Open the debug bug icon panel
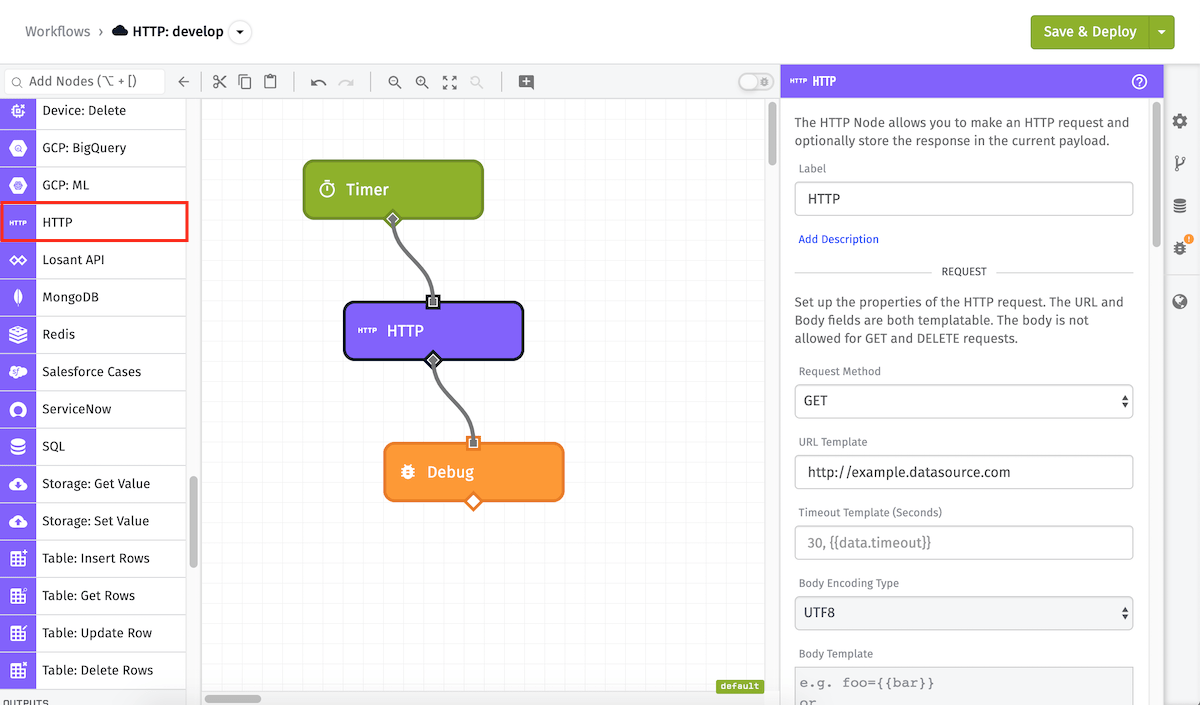Screen dimensions: 1200x705 click(1180, 247)
